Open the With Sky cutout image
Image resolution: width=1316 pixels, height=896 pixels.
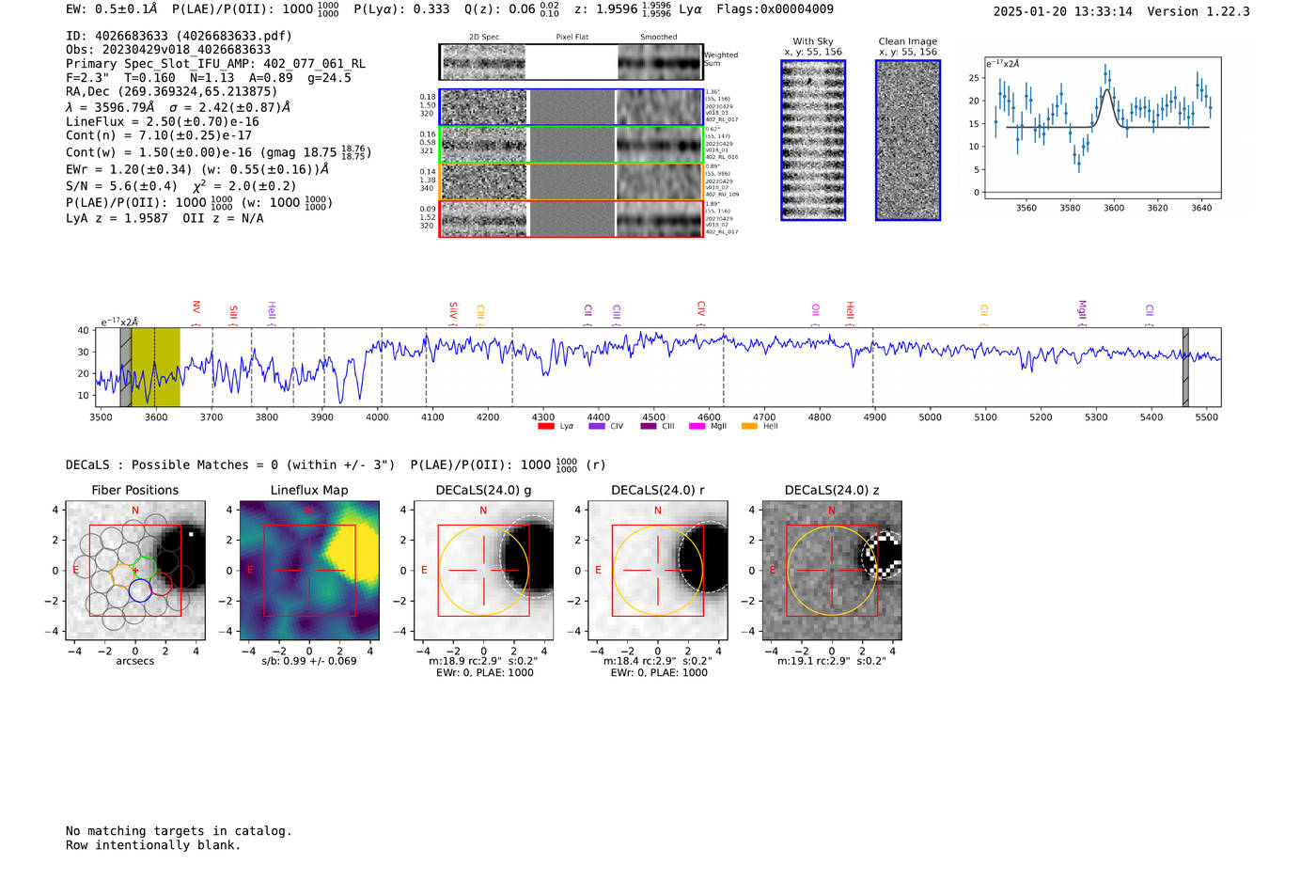813,140
